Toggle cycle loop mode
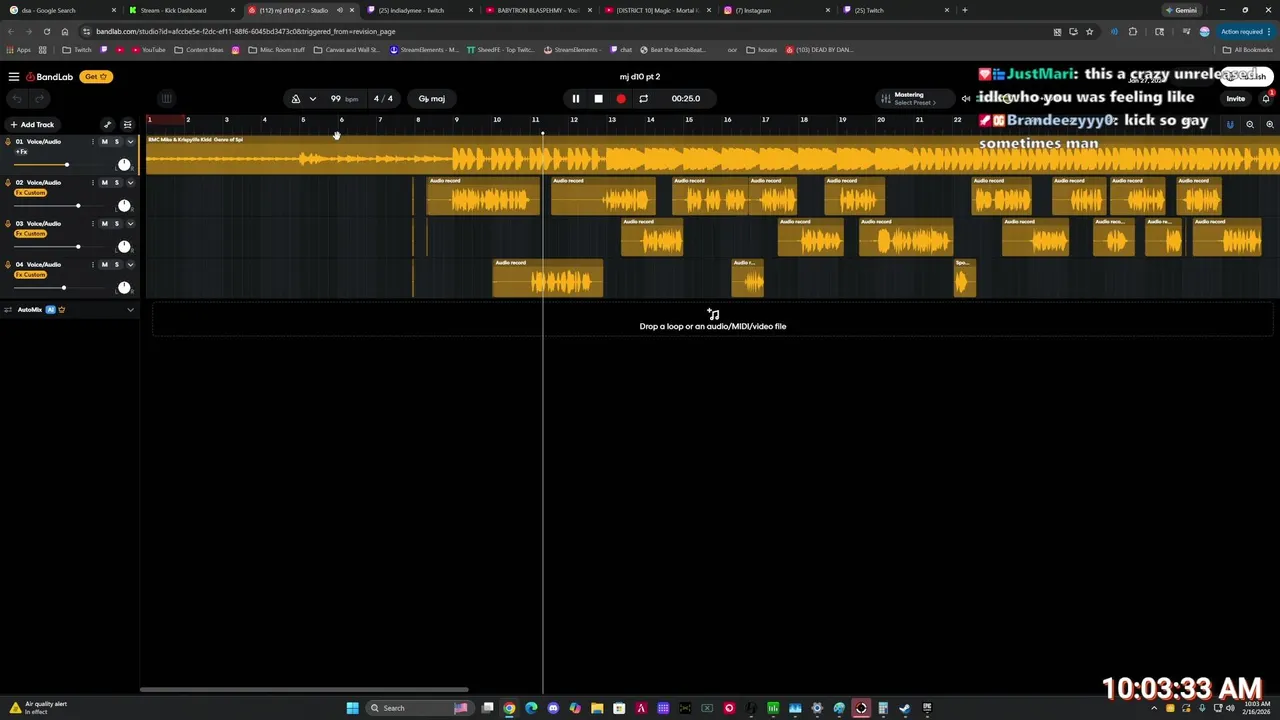 [643, 99]
